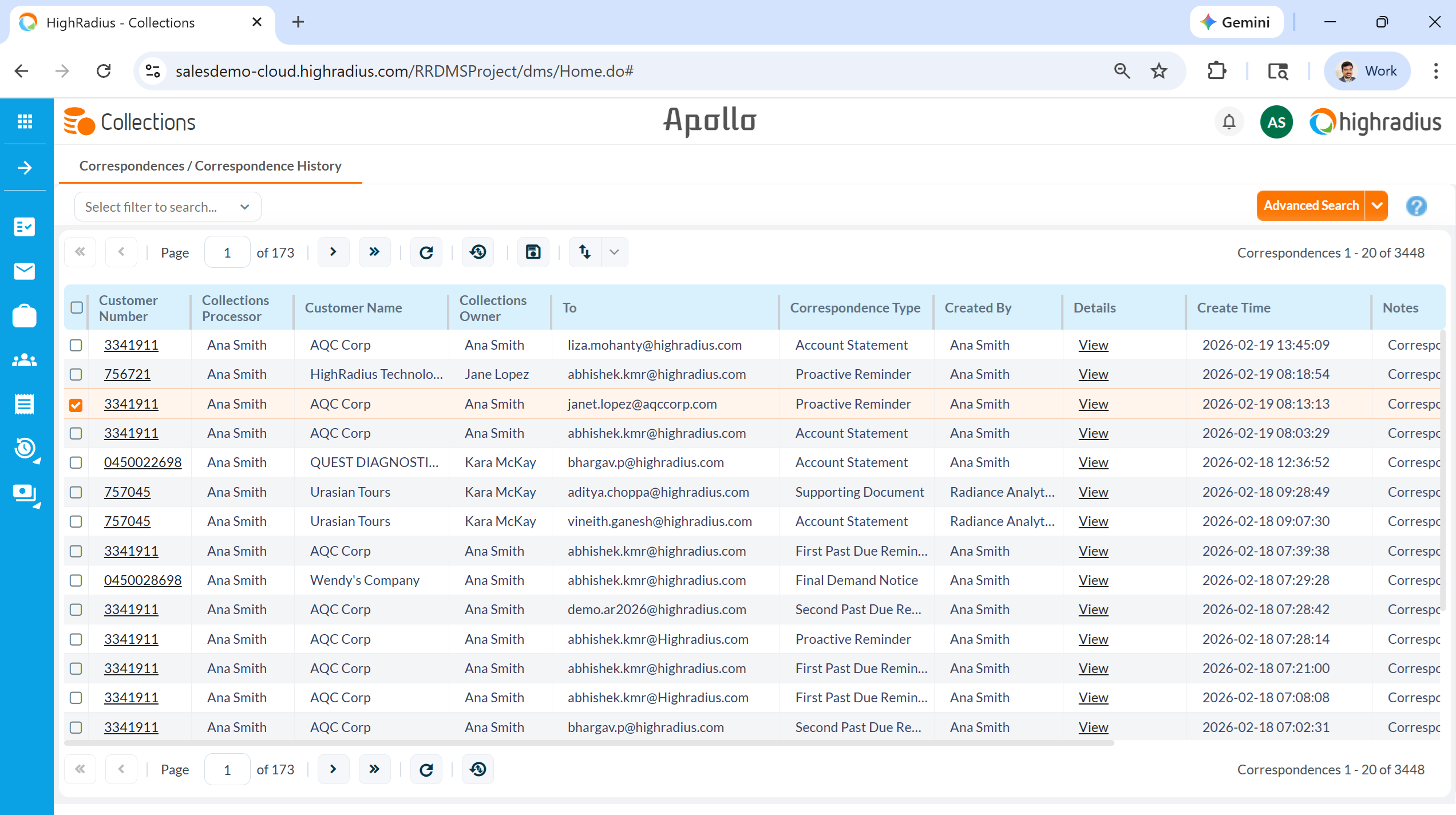Open the customers group sidebar icon
1456x815 pixels.
tap(25, 360)
